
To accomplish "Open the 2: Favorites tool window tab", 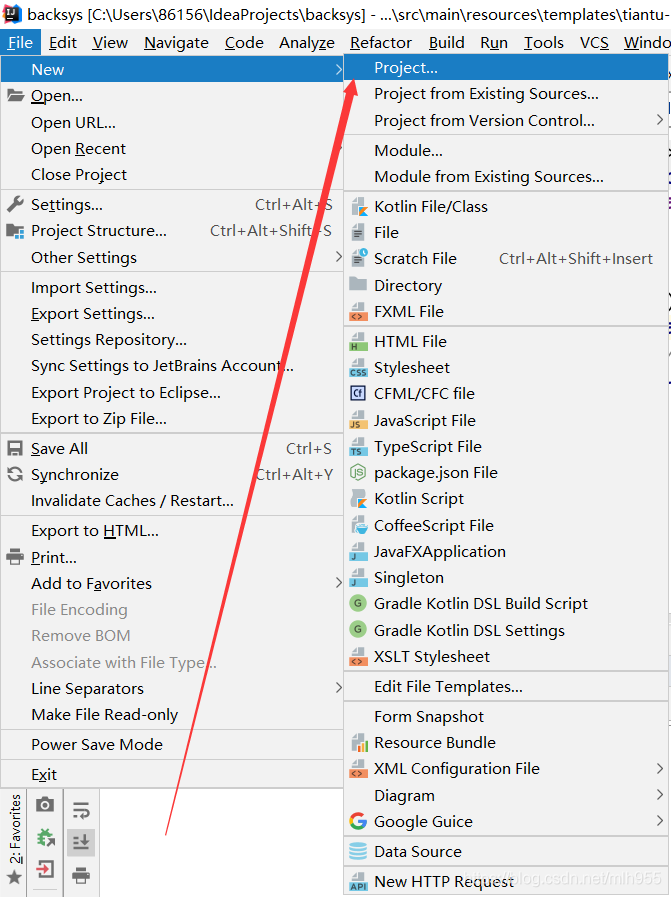I will (15, 839).
